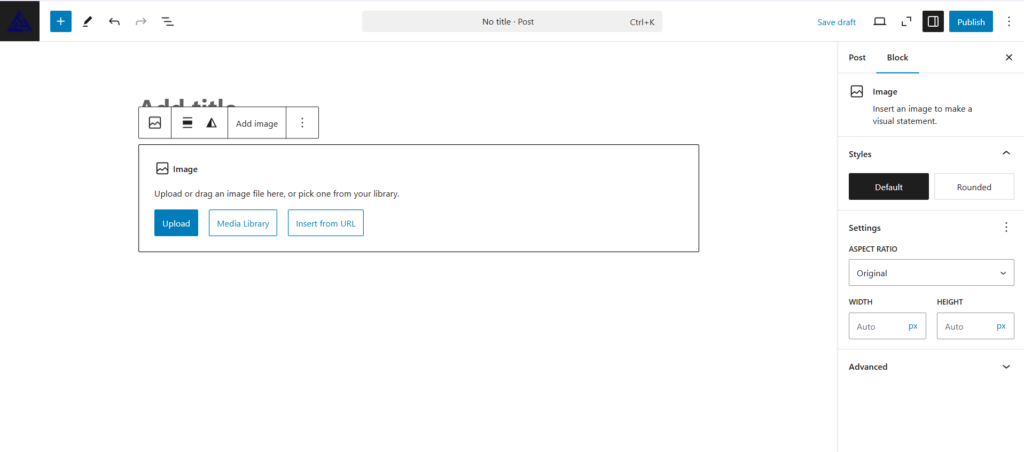This screenshot has height=452, width=1024.
Task: Open block Options three-dot menu
Action: coord(302,123)
